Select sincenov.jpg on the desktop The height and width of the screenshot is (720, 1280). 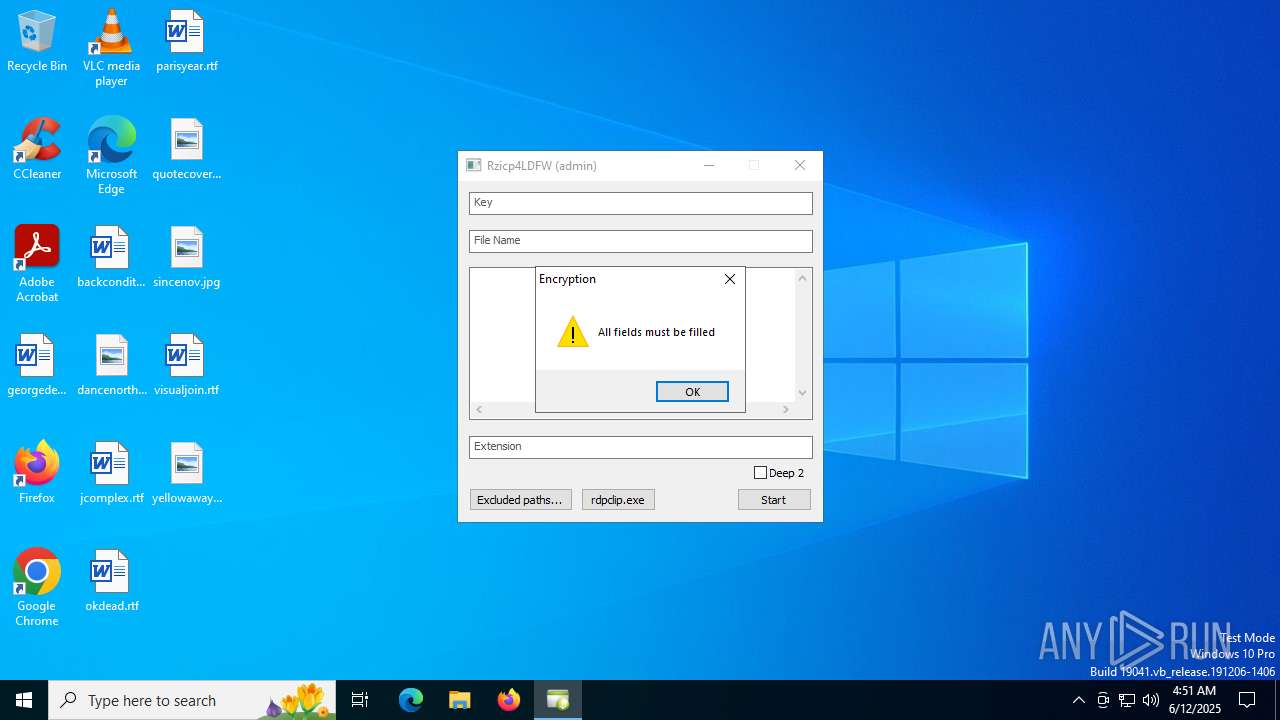pyautogui.click(x=186, y=257)
